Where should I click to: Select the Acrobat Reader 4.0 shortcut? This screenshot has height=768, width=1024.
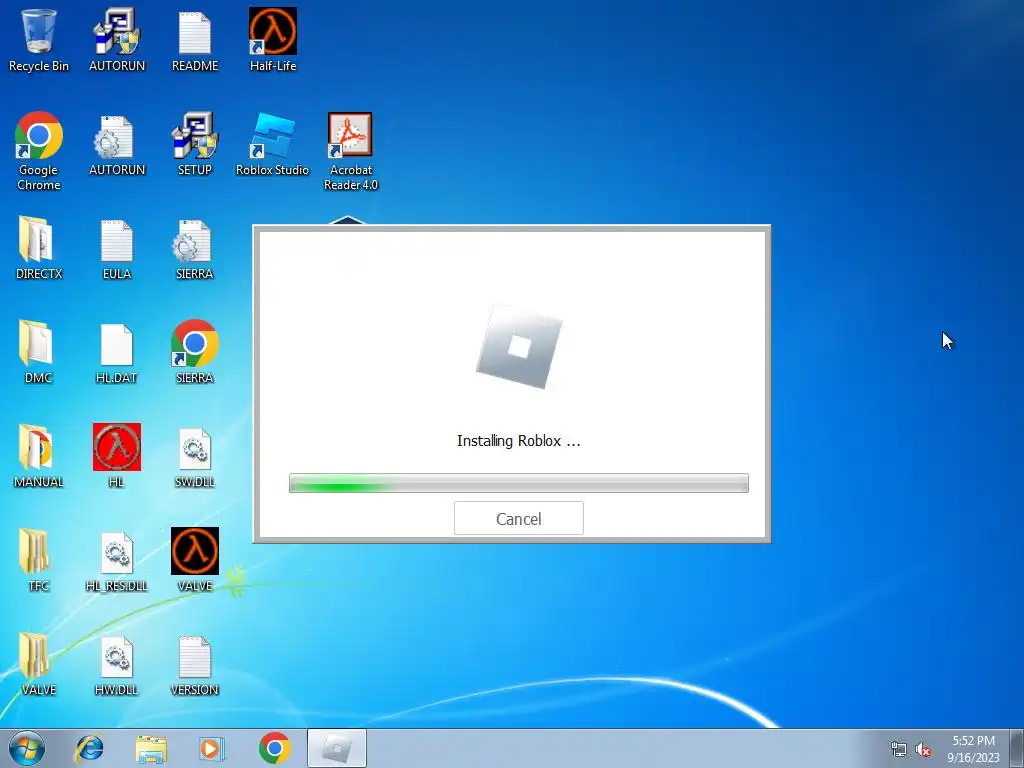[351, 151]
